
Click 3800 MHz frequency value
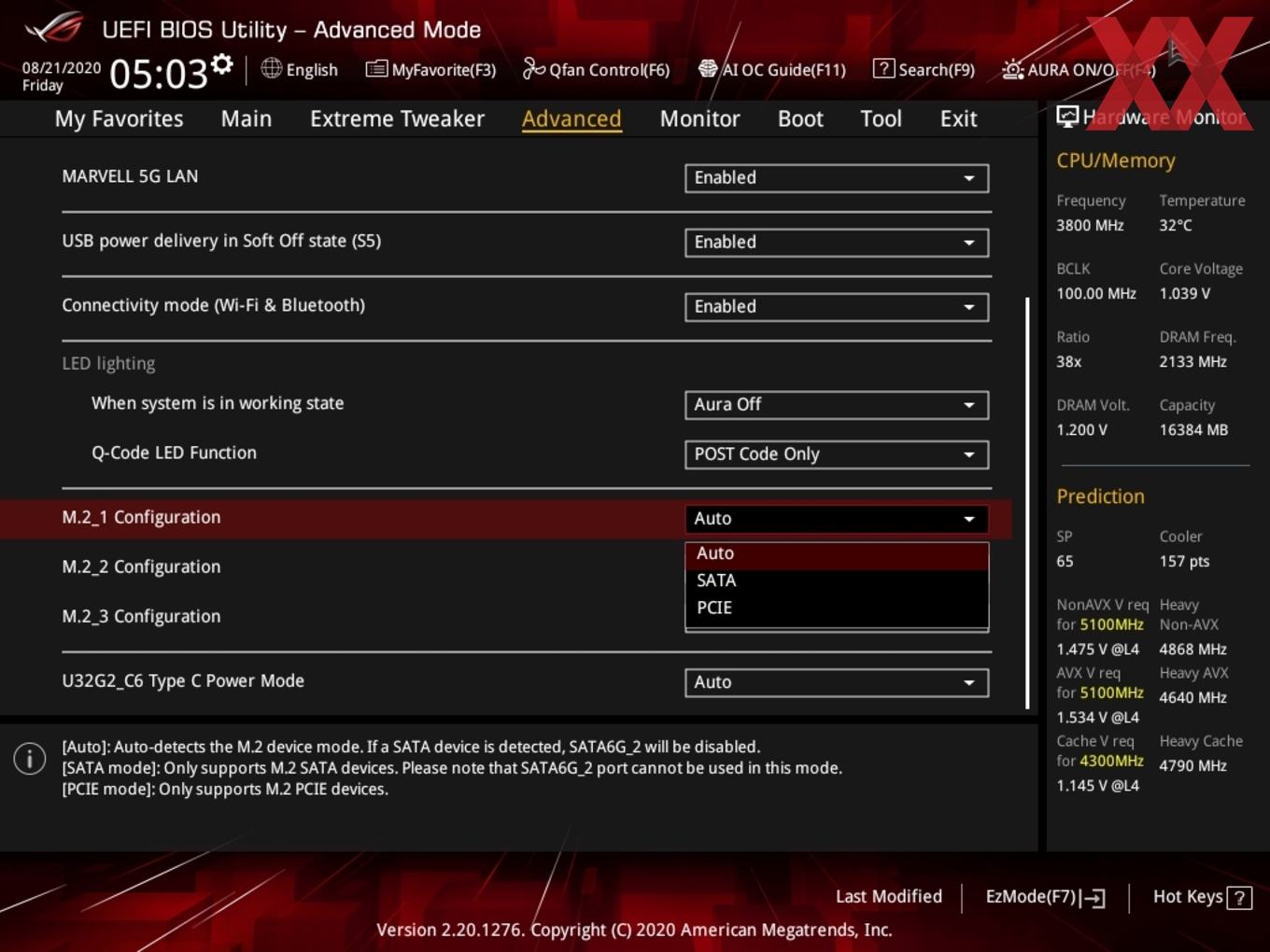coord(1090,225)
